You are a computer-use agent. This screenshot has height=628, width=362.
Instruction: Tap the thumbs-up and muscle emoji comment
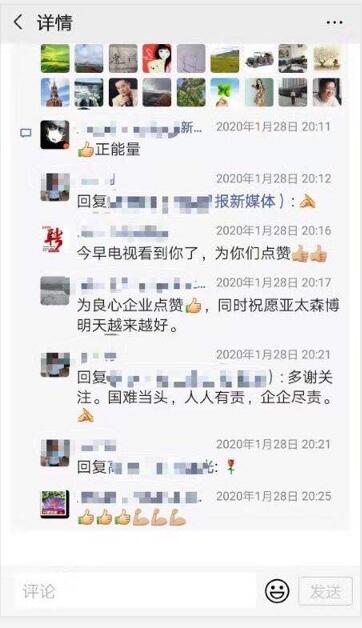[x=132, y=517]
